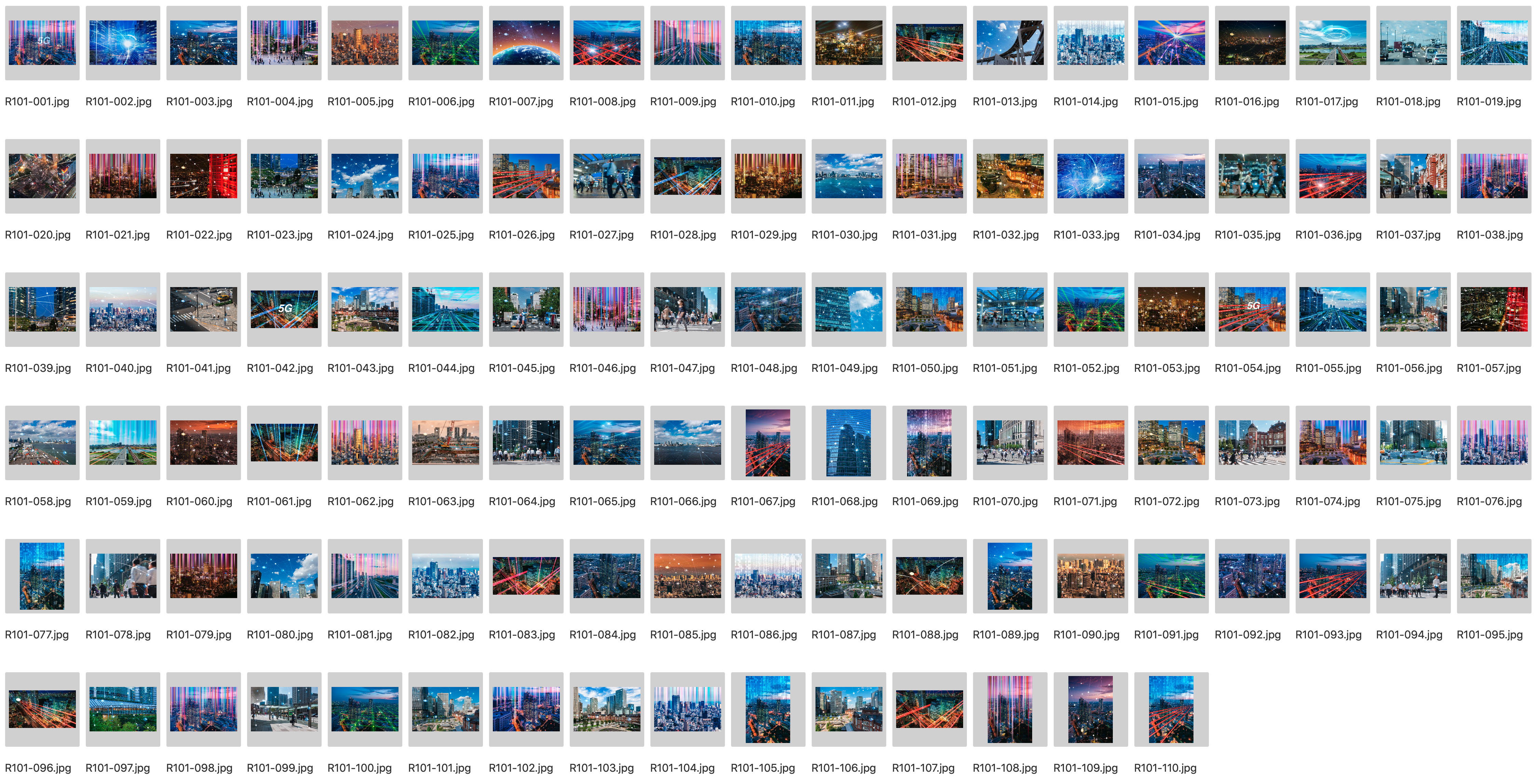Select the label R101-087.jpg
1538x784 pixels.
click(x=844, y=634)
